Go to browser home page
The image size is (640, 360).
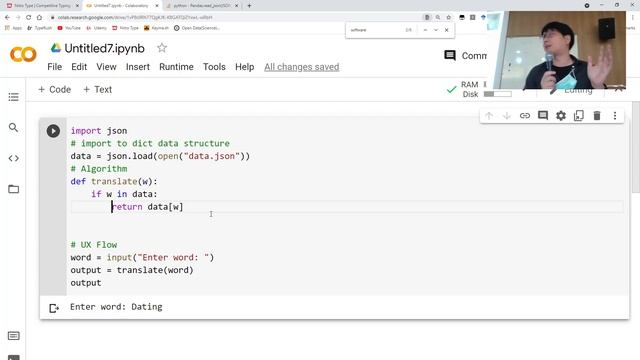[39, 18]
